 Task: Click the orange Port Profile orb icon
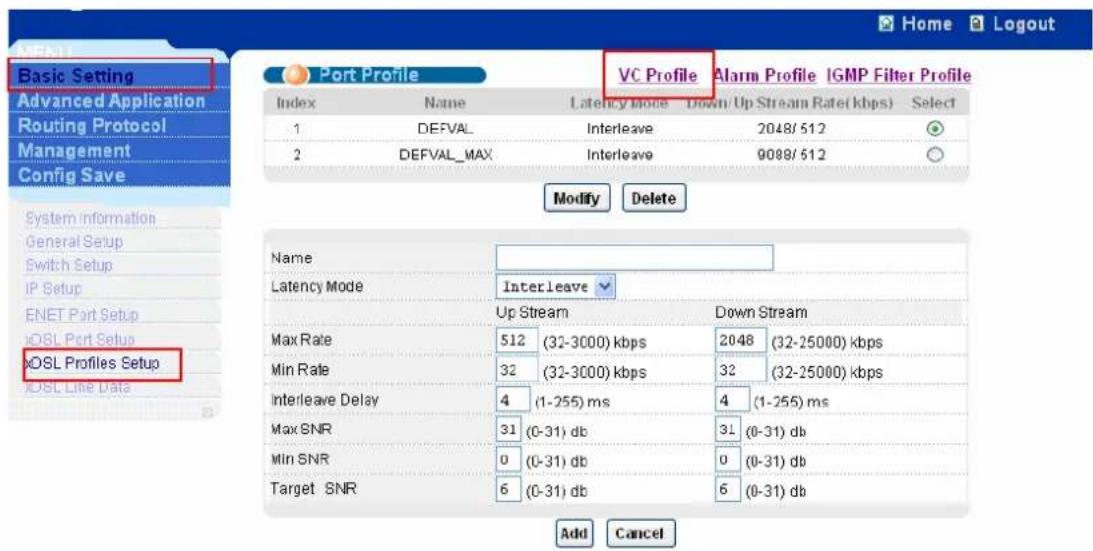(294, 75)
